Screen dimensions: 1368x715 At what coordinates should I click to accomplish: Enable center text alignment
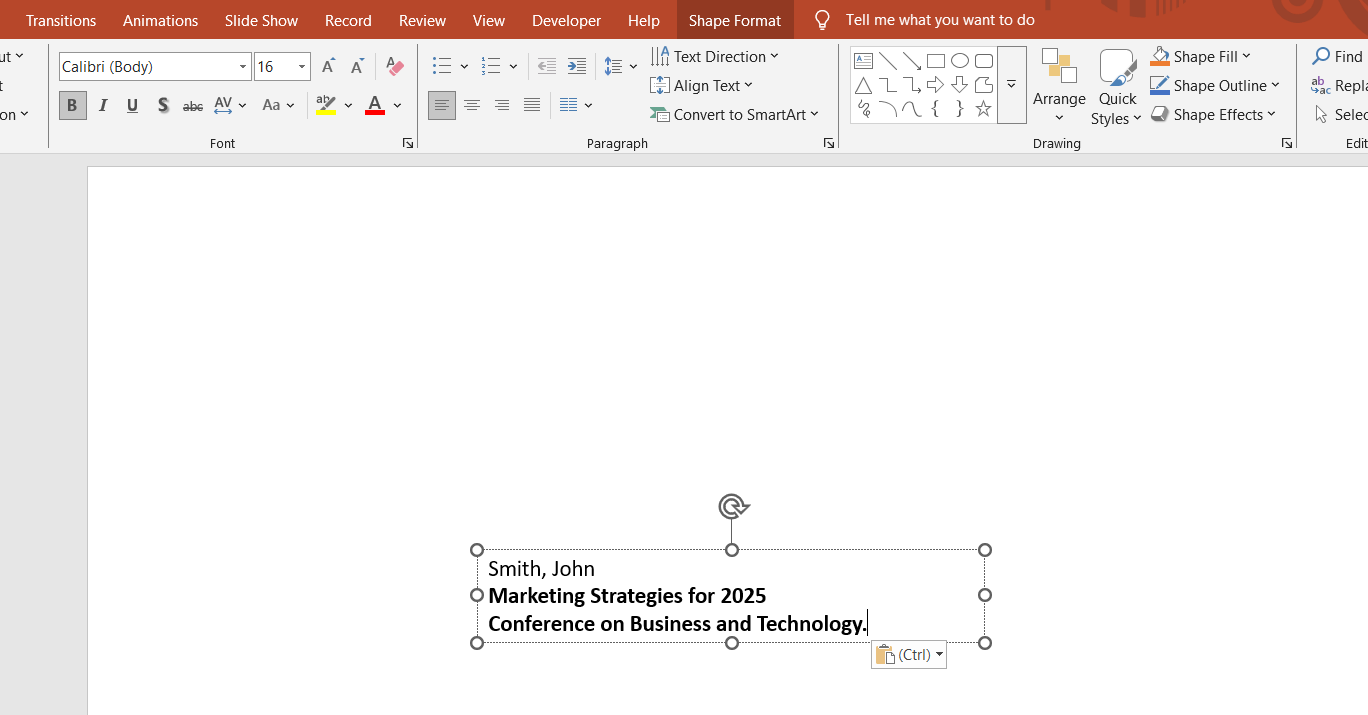click(472, 105)
